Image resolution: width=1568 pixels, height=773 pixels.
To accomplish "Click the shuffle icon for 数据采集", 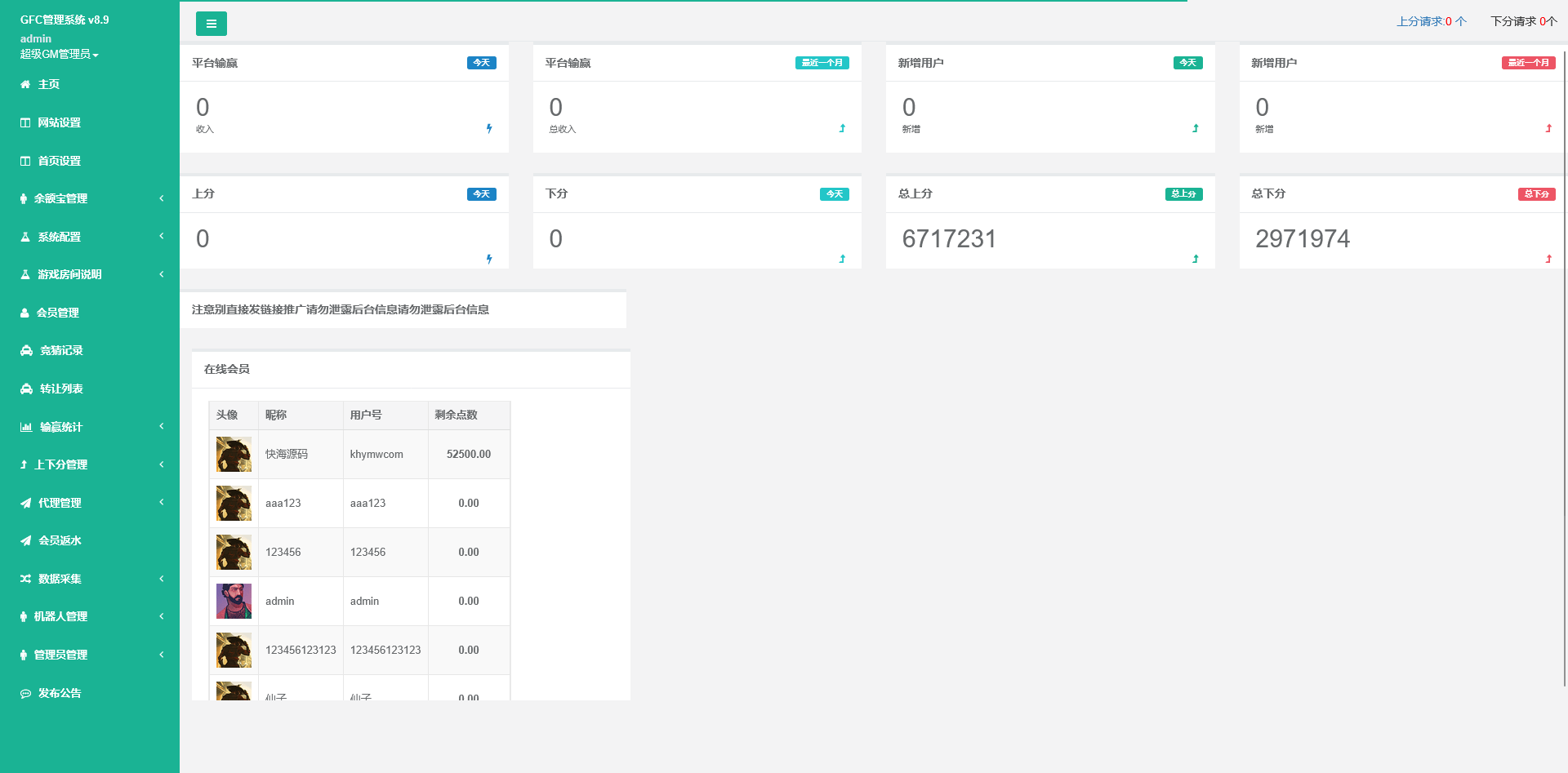I will (25, 579).
